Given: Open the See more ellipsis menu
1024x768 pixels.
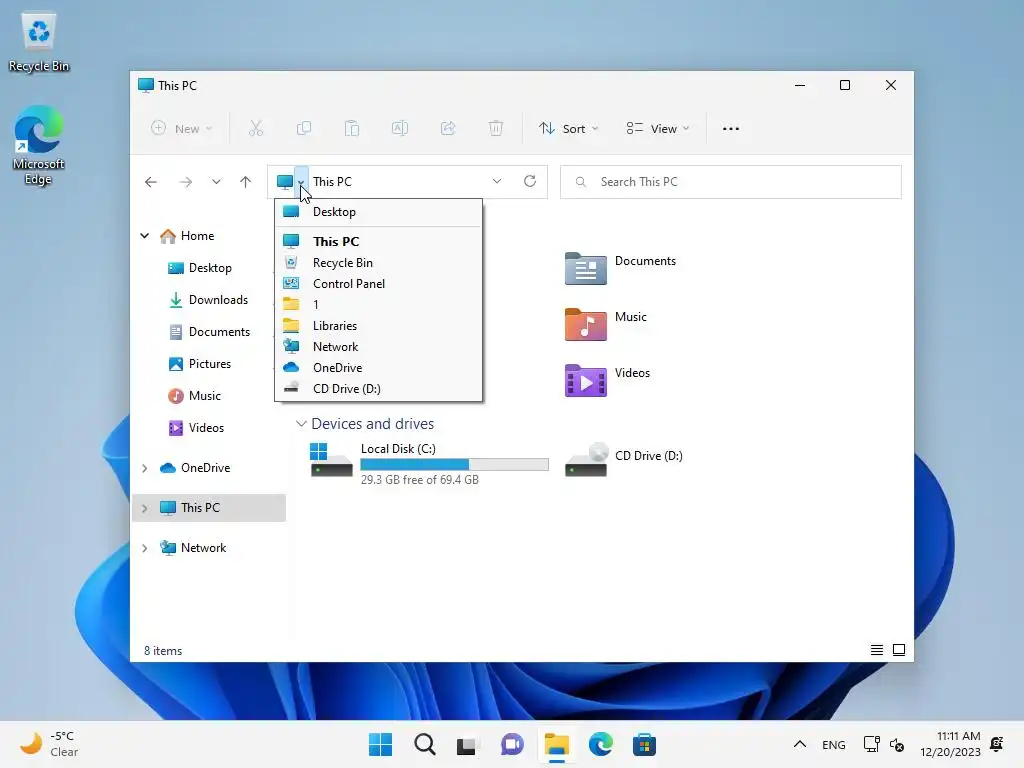Looking at the screenshot, I should point(731,129).
